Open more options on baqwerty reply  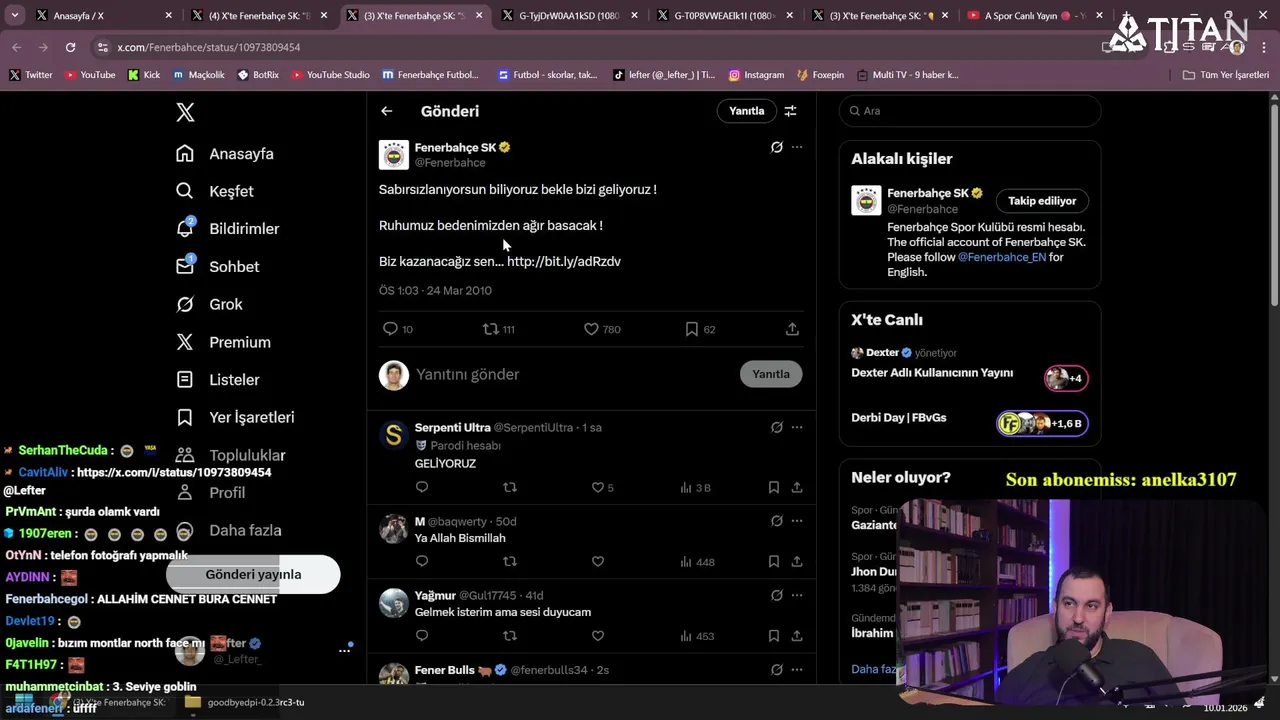click(x=797, y=521)
